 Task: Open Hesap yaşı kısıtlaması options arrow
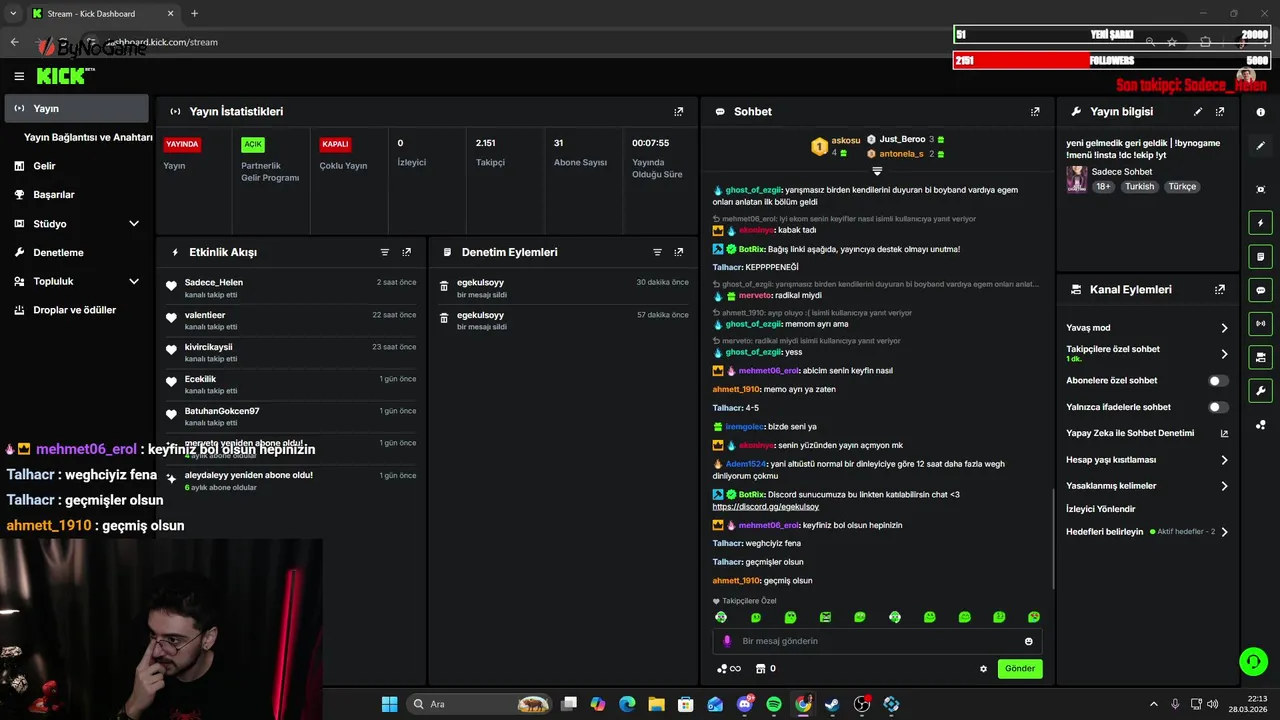[1224, 460]
